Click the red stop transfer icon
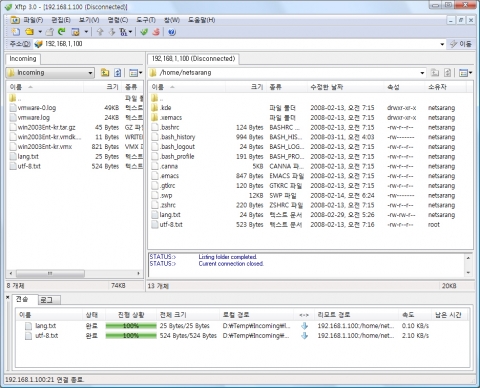This screenshot has width=480, height=388. [x=156, y=32]
